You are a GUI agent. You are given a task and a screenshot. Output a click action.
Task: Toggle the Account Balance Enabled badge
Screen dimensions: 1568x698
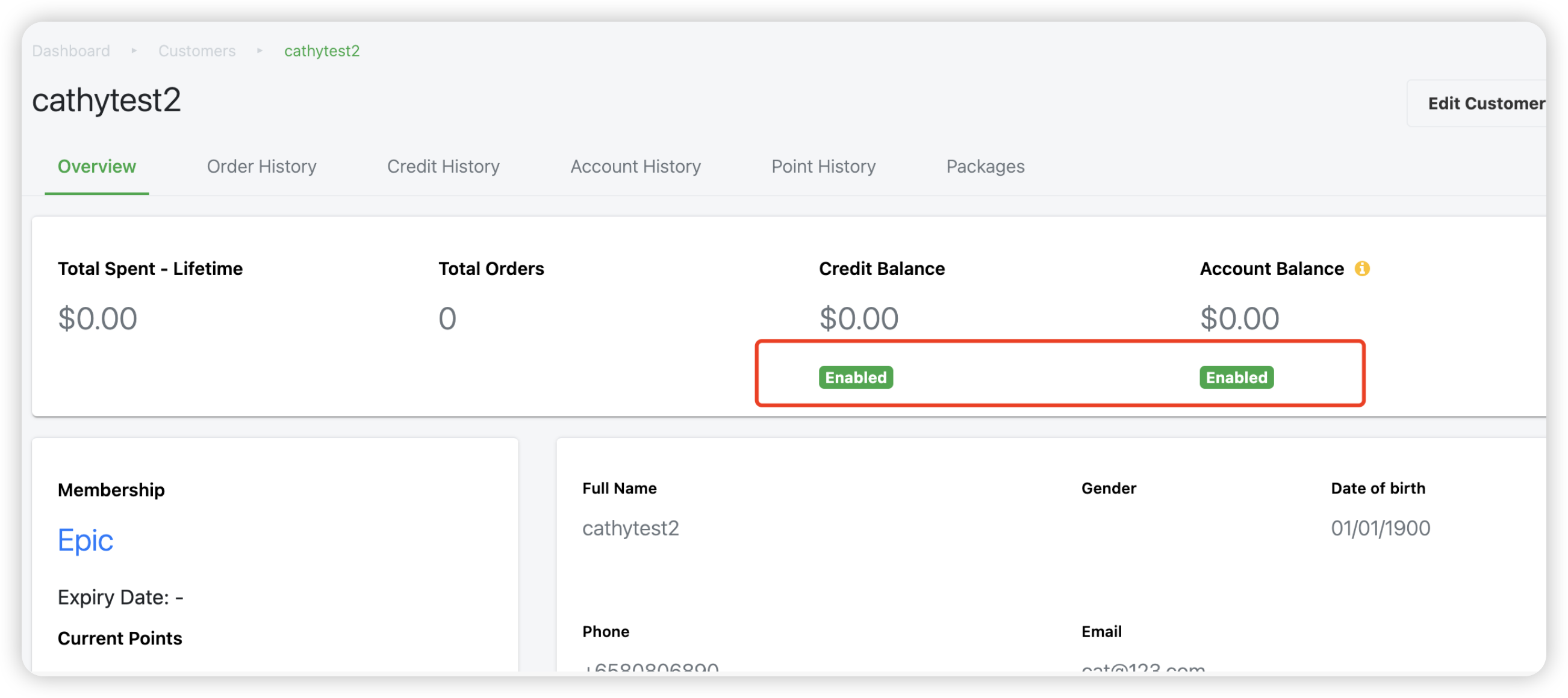coord(1236,377)
